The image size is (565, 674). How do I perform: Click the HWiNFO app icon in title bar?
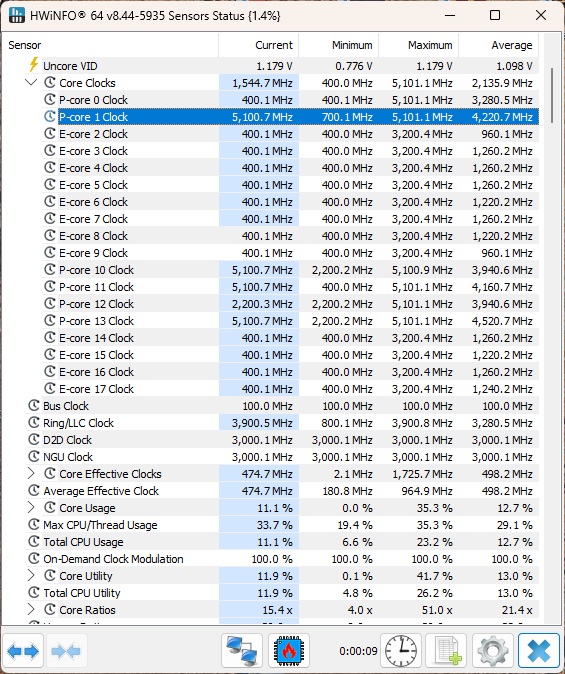[16, 15]
